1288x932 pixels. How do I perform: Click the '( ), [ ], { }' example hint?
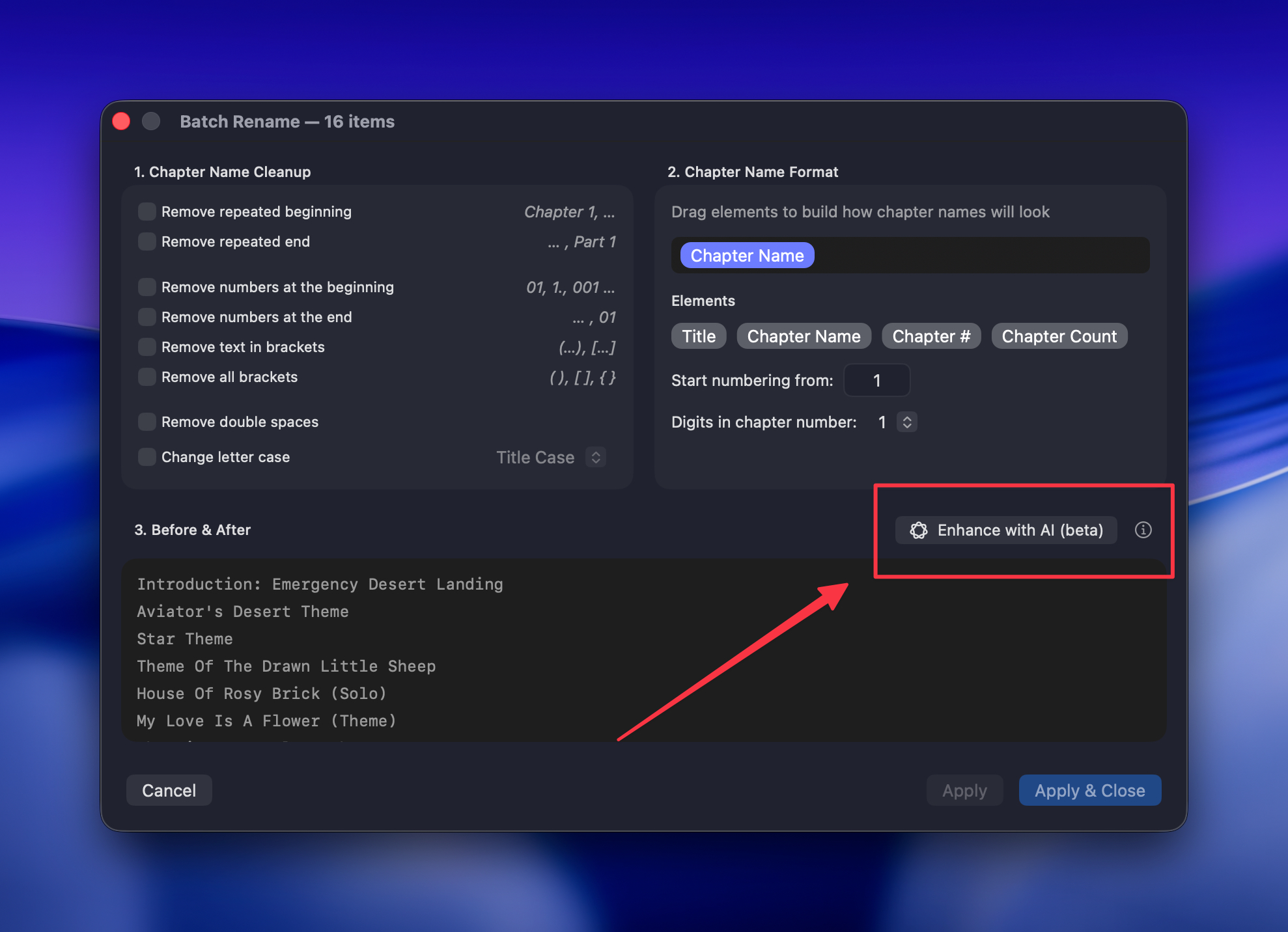[583, 377]
